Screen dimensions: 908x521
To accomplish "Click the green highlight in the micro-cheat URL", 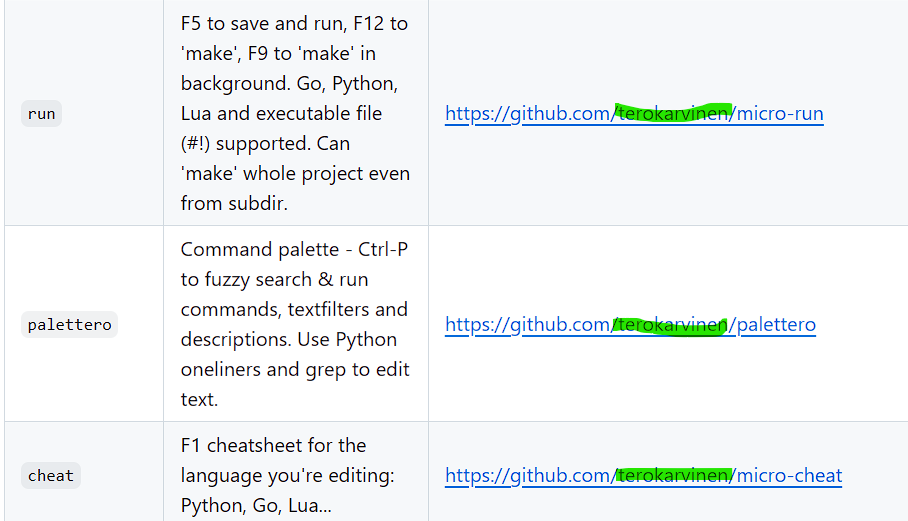I will [x=675, y=475].
